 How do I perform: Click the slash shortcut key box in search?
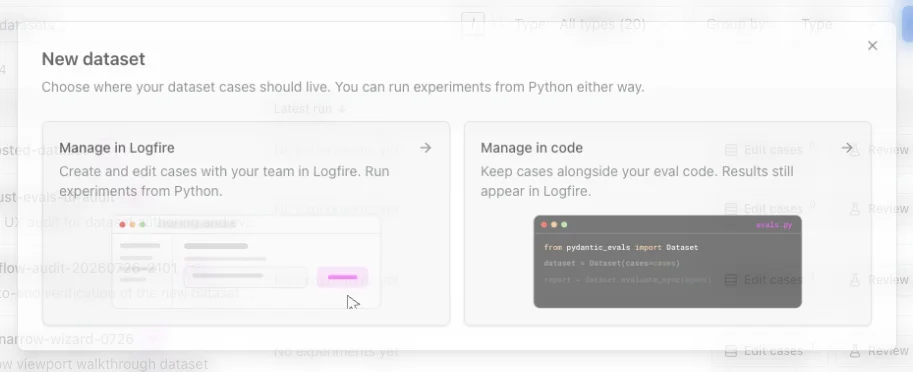473,24
